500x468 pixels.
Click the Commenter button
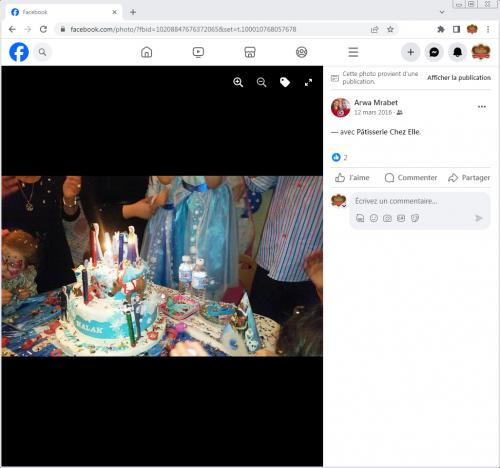411,178
